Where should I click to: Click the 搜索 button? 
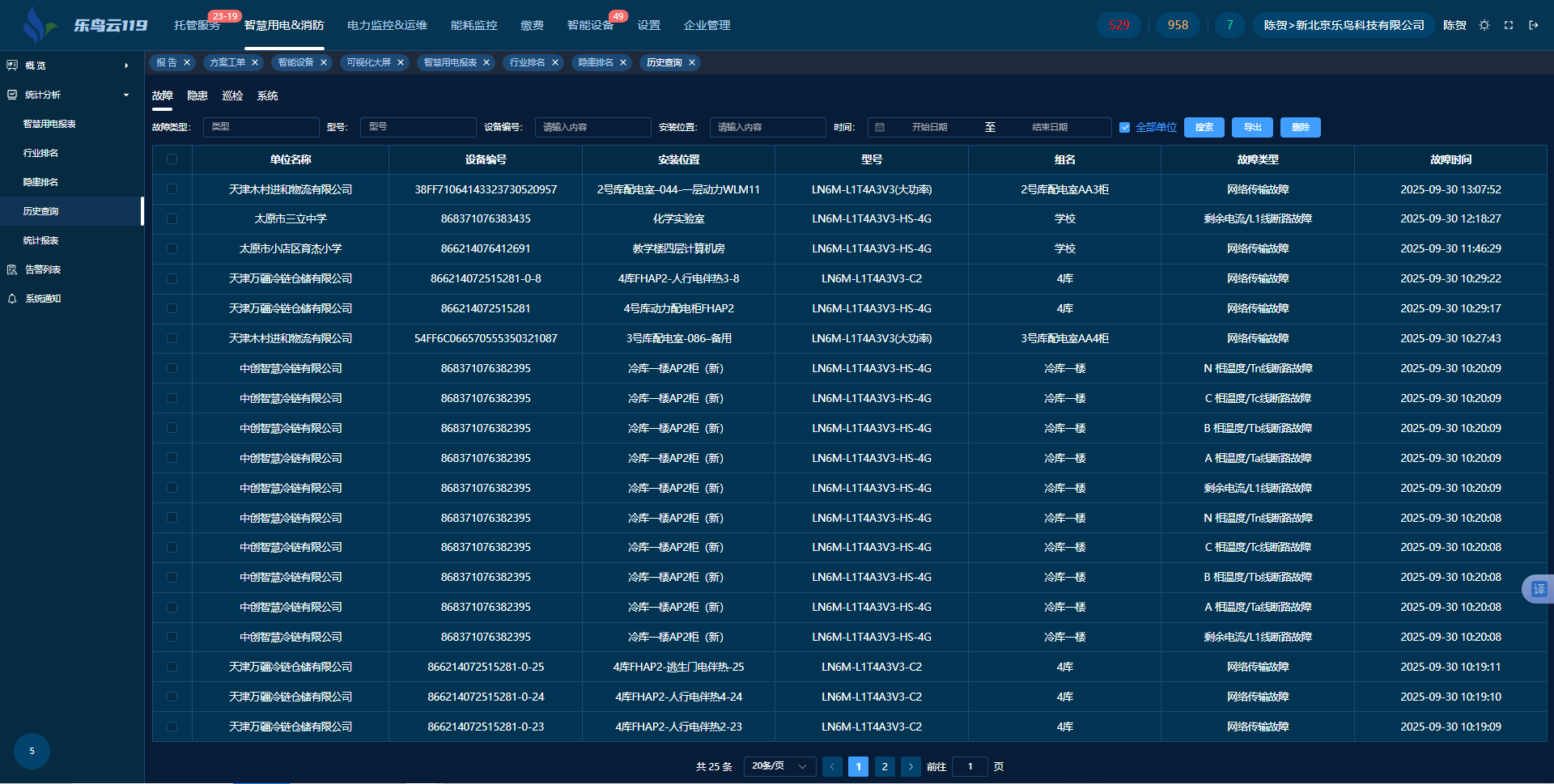point(1204,127)
